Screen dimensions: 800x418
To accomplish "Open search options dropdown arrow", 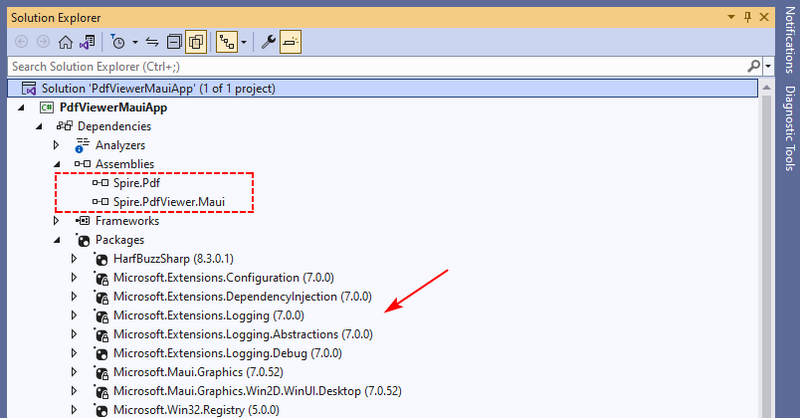I will coord(768,66).
